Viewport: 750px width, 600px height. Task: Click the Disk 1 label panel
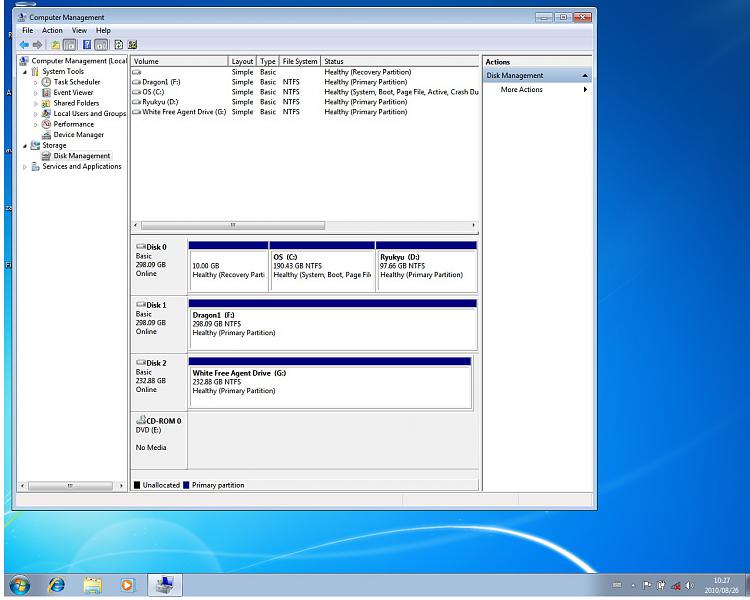click(x=158, y=324)
